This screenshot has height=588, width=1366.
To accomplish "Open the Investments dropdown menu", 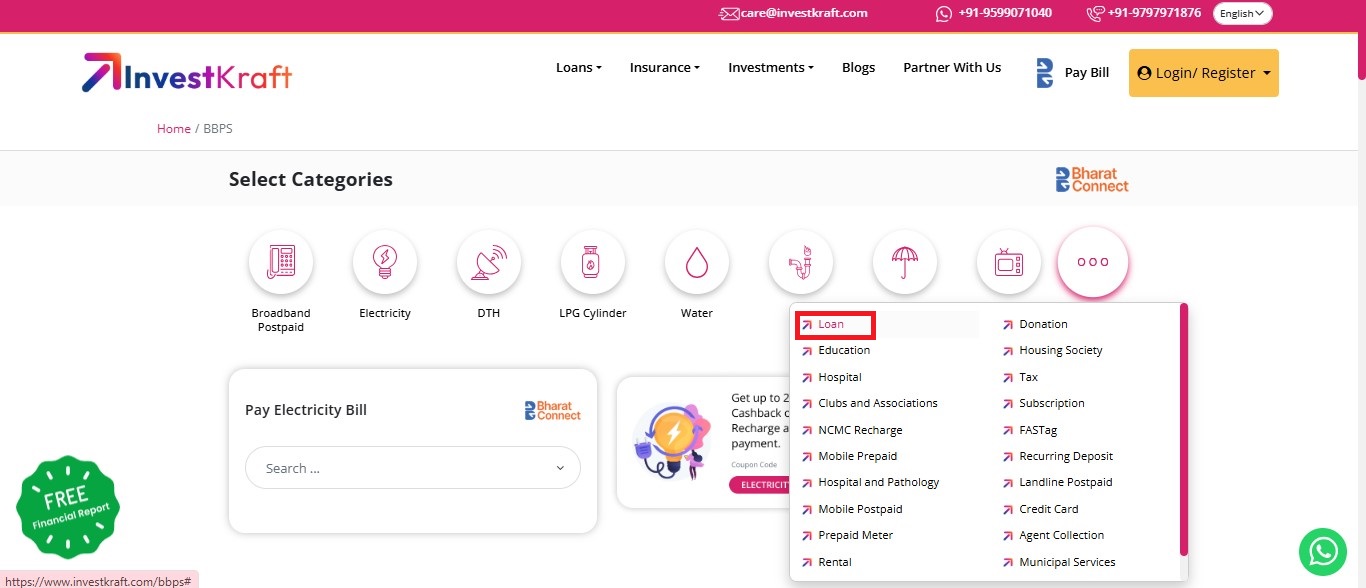I will [771, 68].
